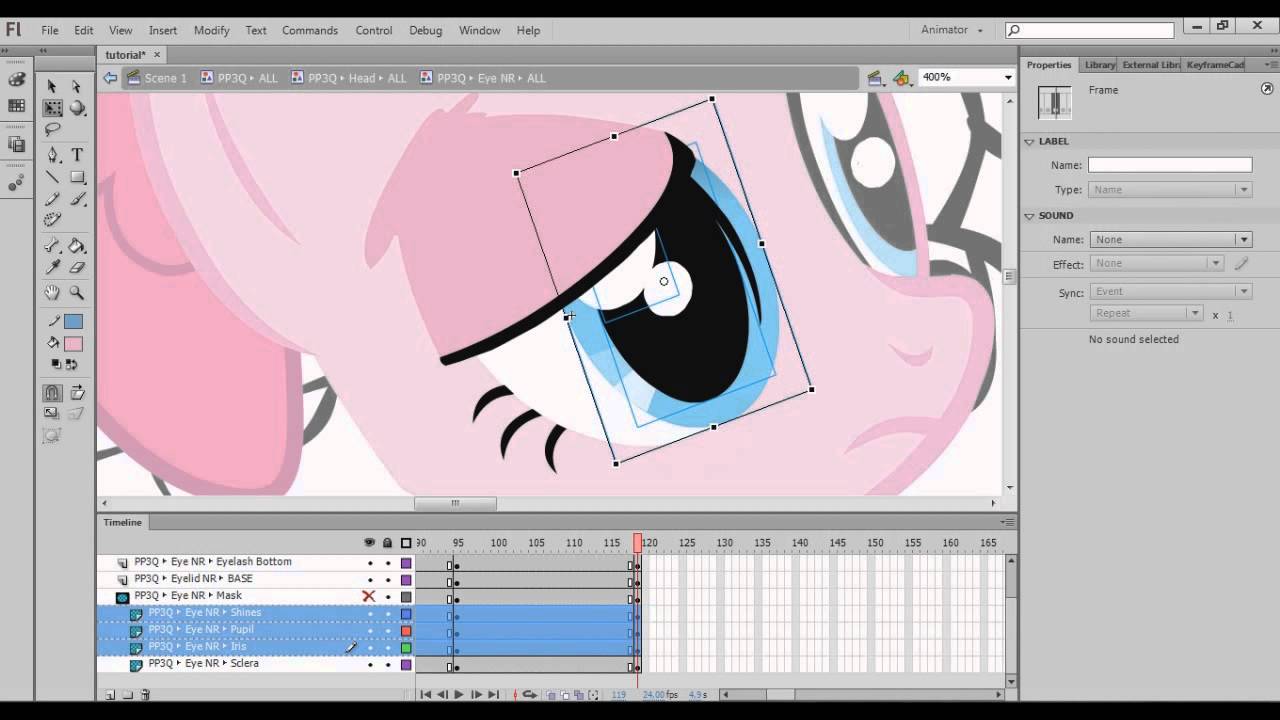The image size is (1280, 720).
Task: Toggle visibility of Eye NR Mask layer
Action: 369,596
